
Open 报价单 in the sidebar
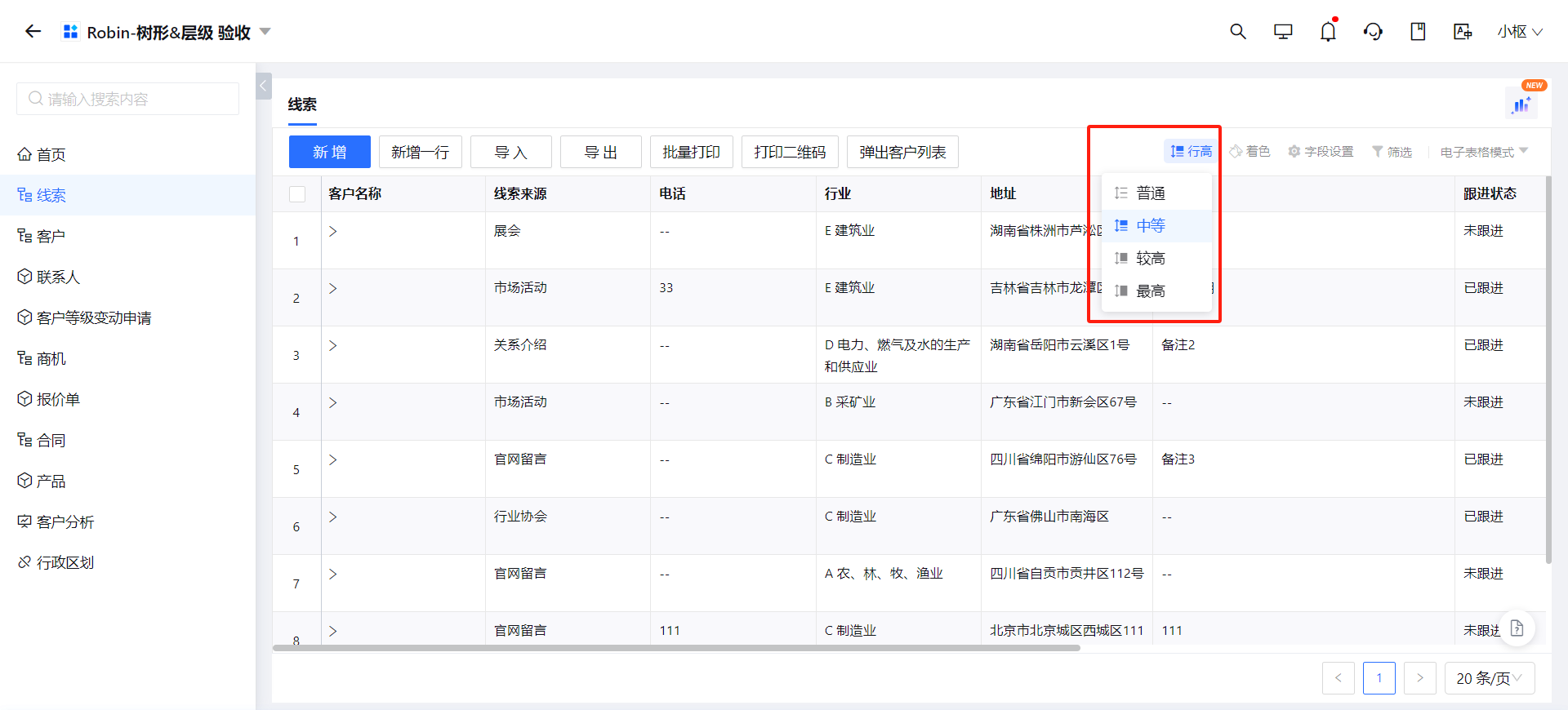[x=127, y=399]
